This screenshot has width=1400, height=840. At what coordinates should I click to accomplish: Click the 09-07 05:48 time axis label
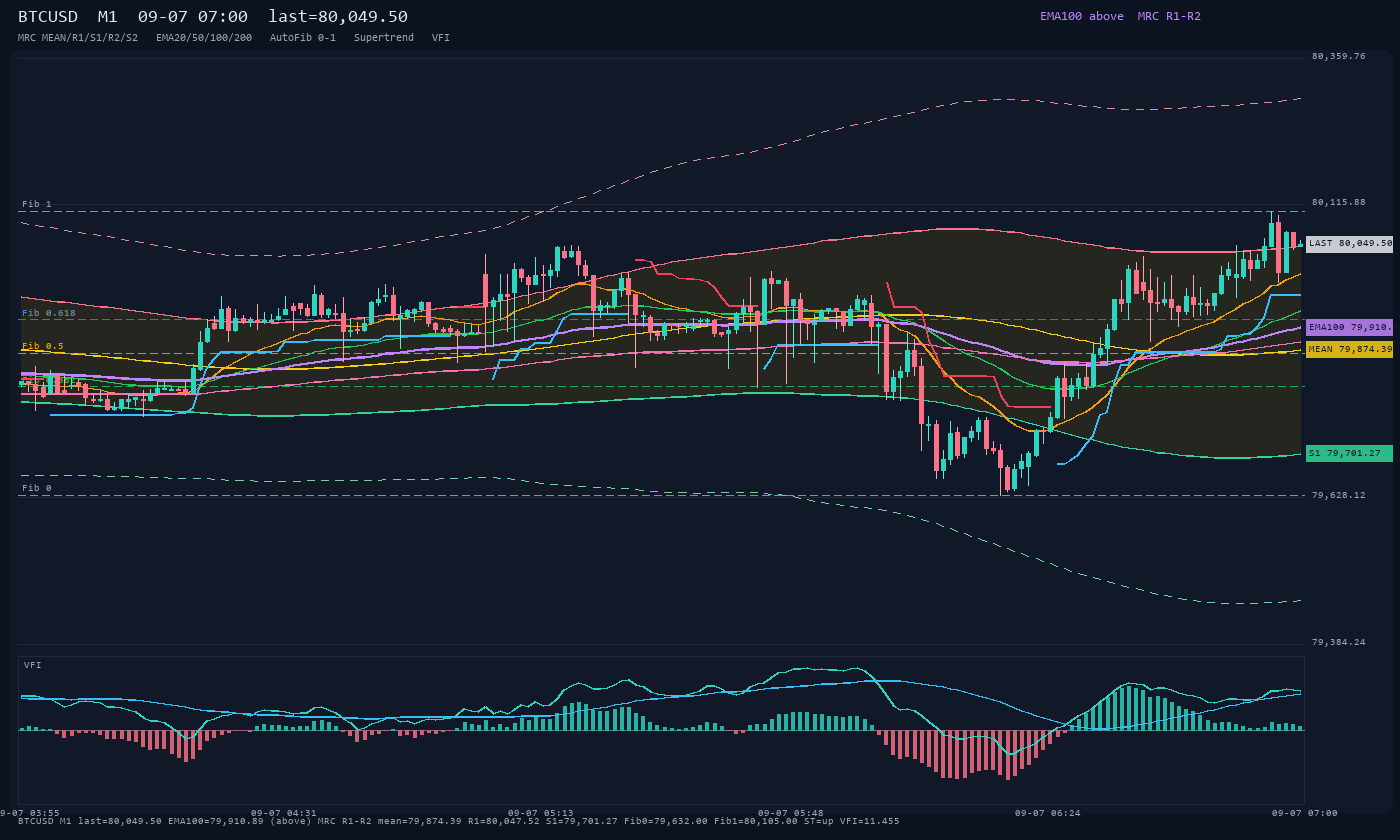click(791, 813)
